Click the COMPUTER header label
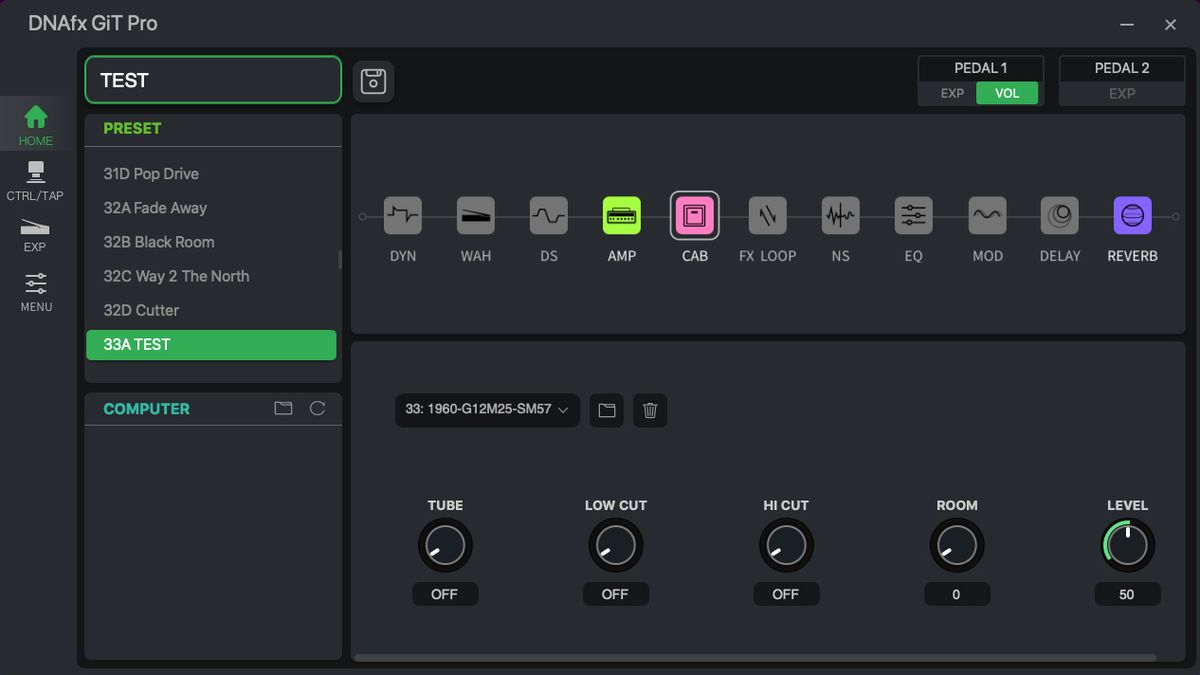 (146, 409)
